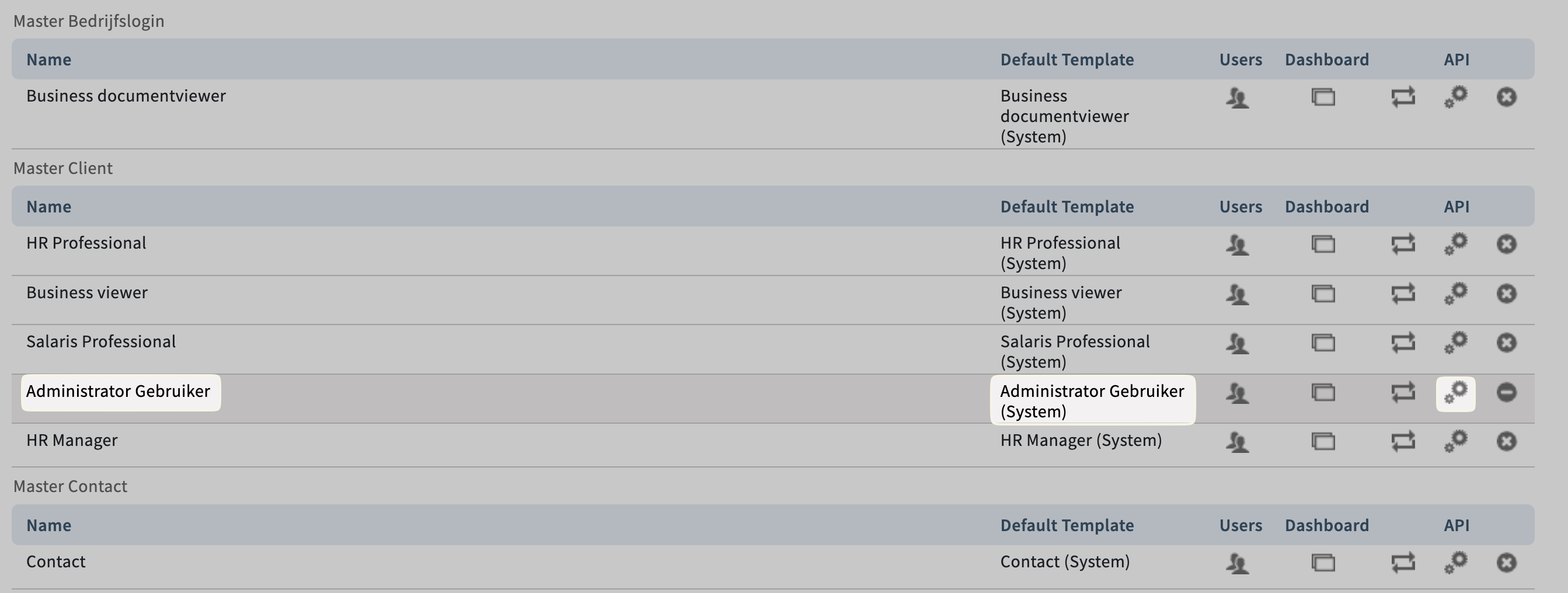Screen dimensions: 1568x593
Task: Delete the Business documentviewer role
Action: pyautogui.click(x=1506, y=97)
